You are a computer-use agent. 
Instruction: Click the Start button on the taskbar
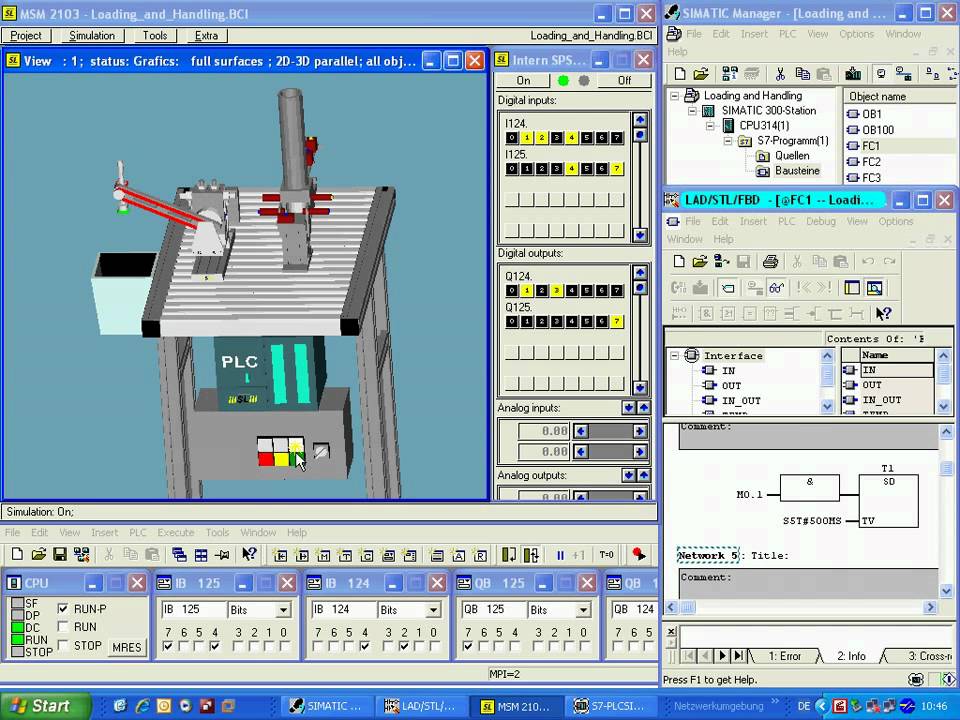pos(44,706)
